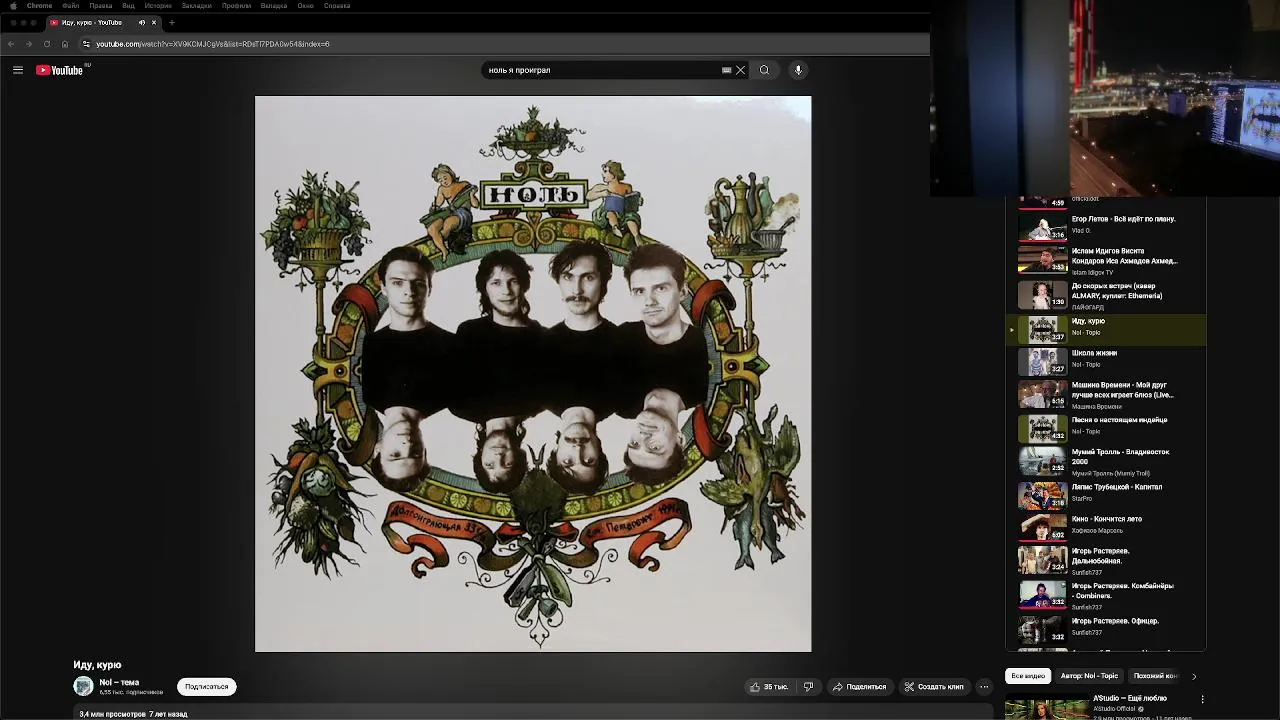The height and width of the screenshot is (720, 1280).
Task: Clear the search query with the X
Action: click(740, 70)
